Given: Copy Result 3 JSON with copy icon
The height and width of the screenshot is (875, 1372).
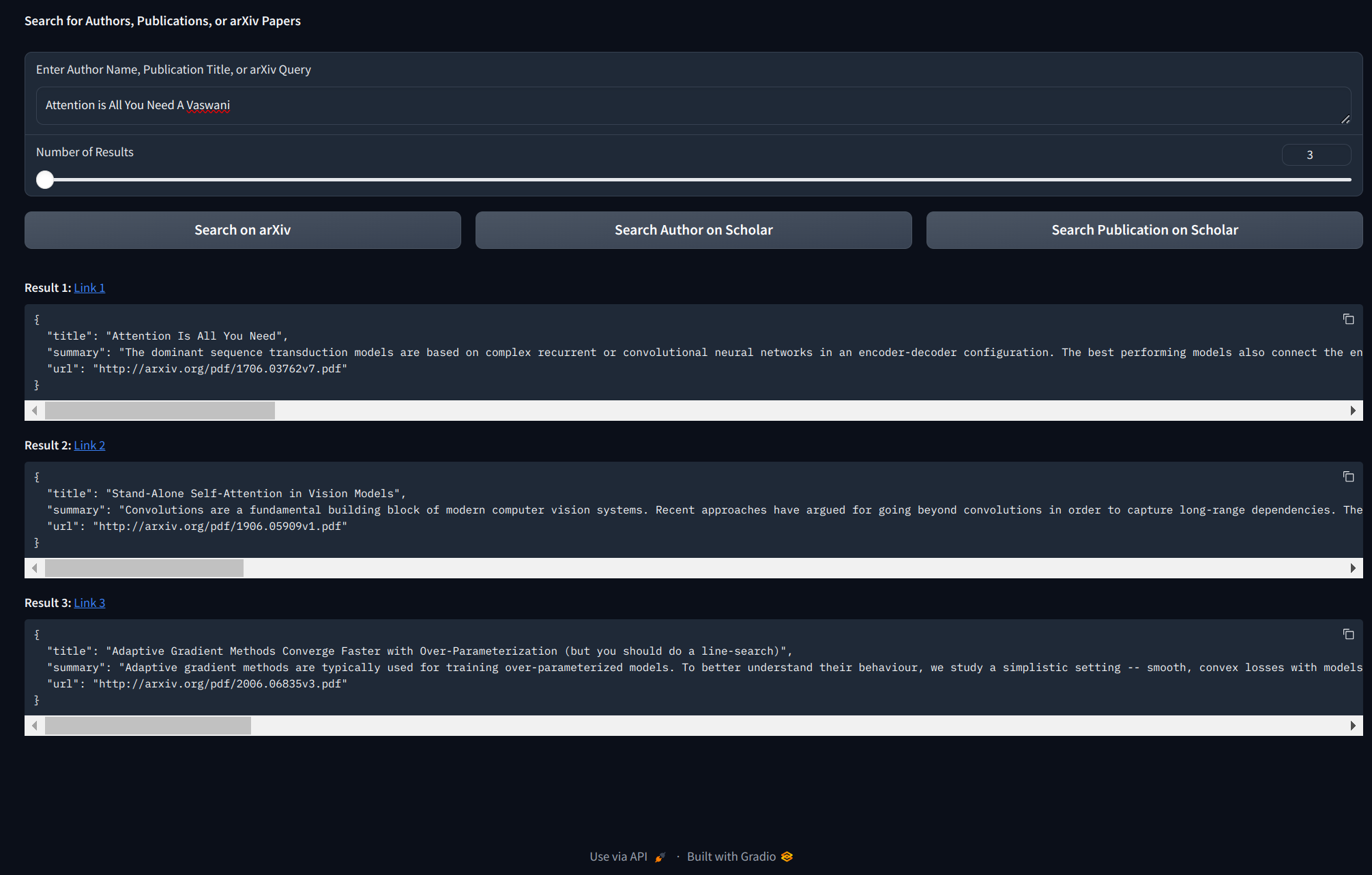Looking at the screenshot, I should 1348,634.
